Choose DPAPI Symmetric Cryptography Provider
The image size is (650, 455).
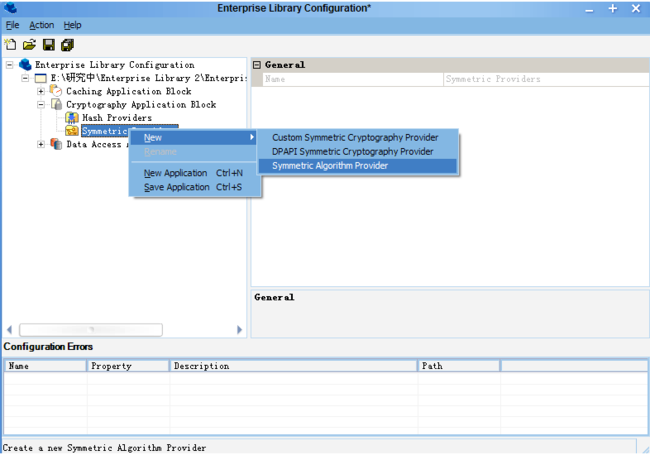click(358, 151)
